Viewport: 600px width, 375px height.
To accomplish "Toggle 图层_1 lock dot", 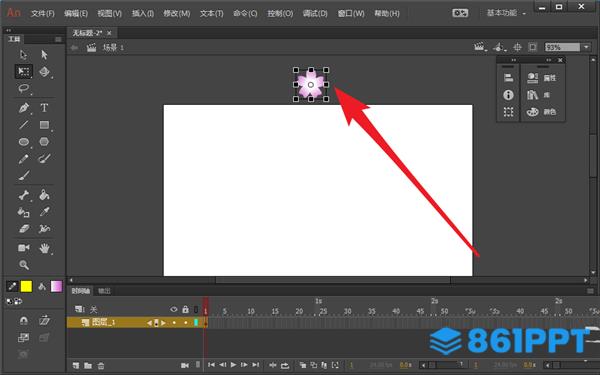I will (186, 323).
